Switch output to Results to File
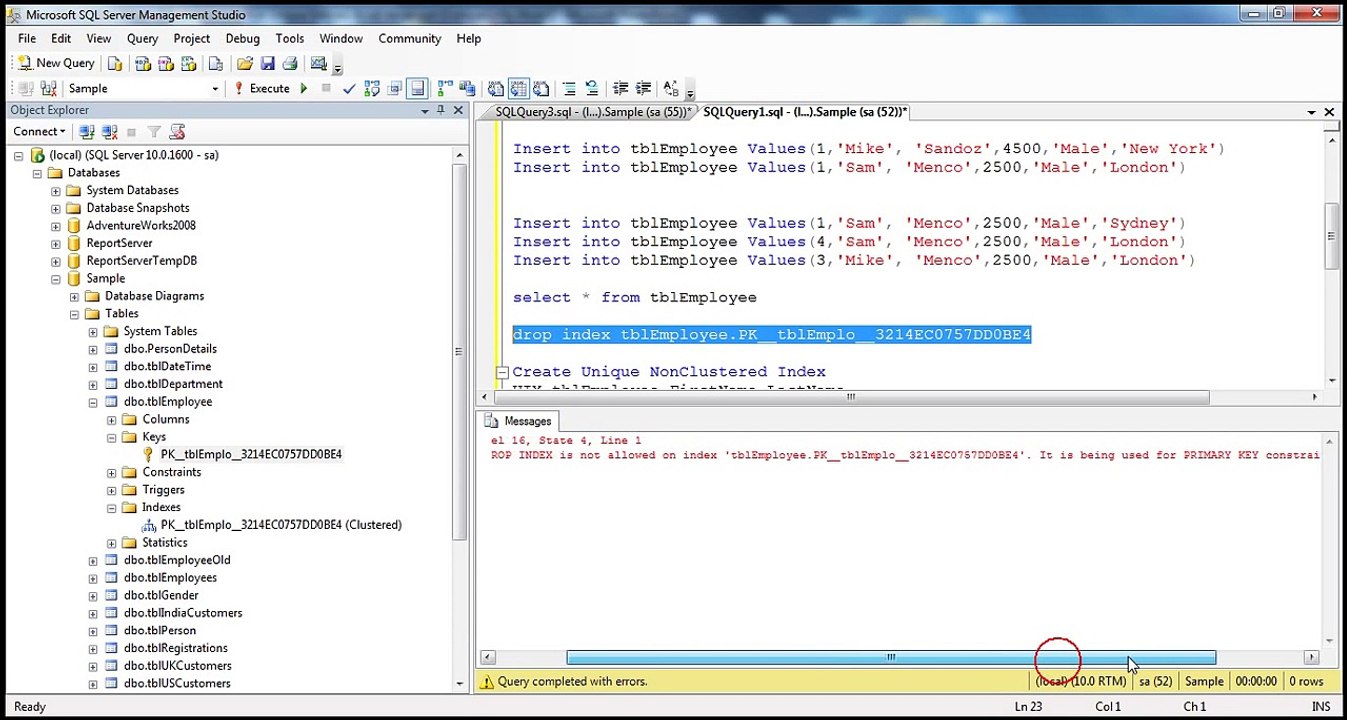Screen dimensions: 1347x720 541,89
